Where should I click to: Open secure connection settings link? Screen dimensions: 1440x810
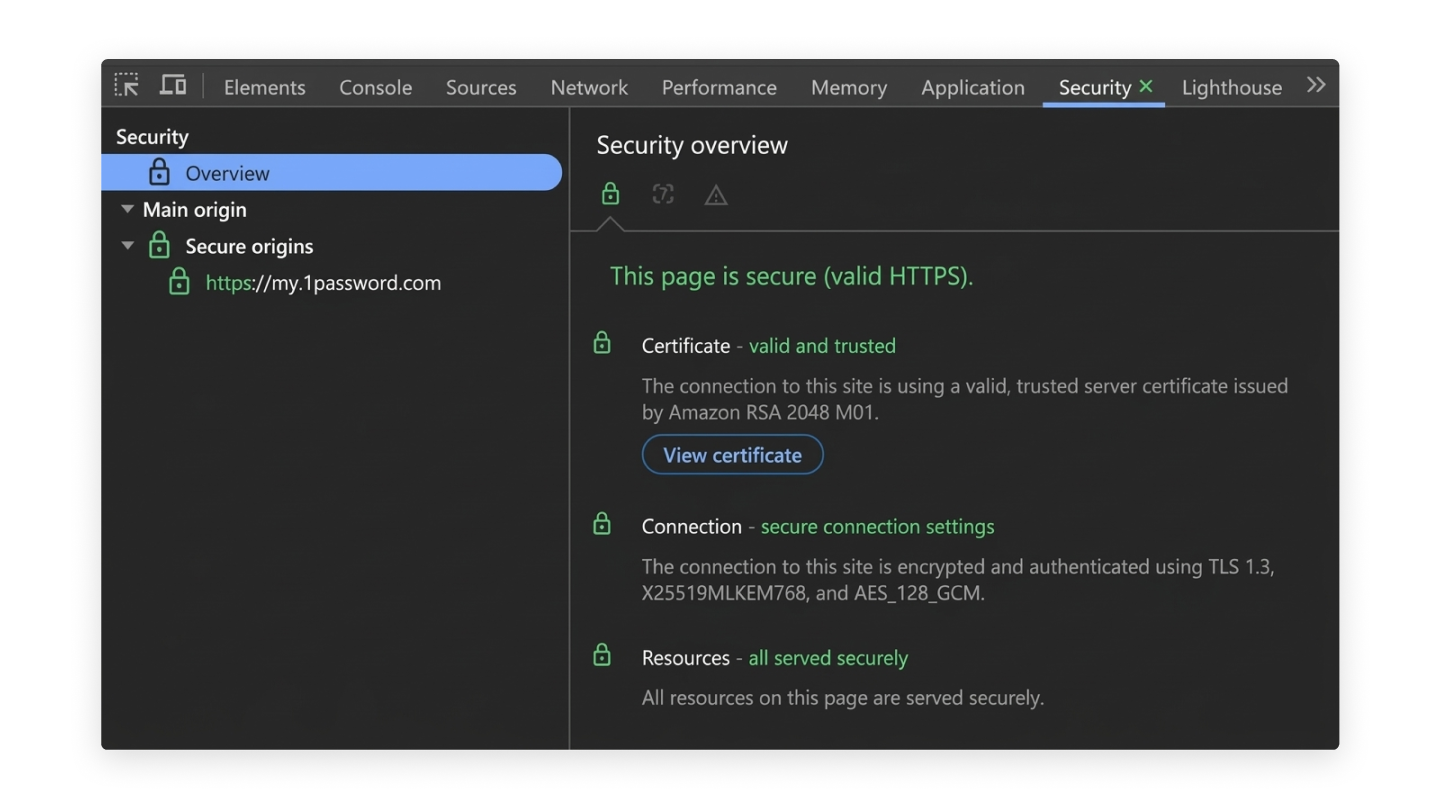pyautogui.click(x=877, y=526)
